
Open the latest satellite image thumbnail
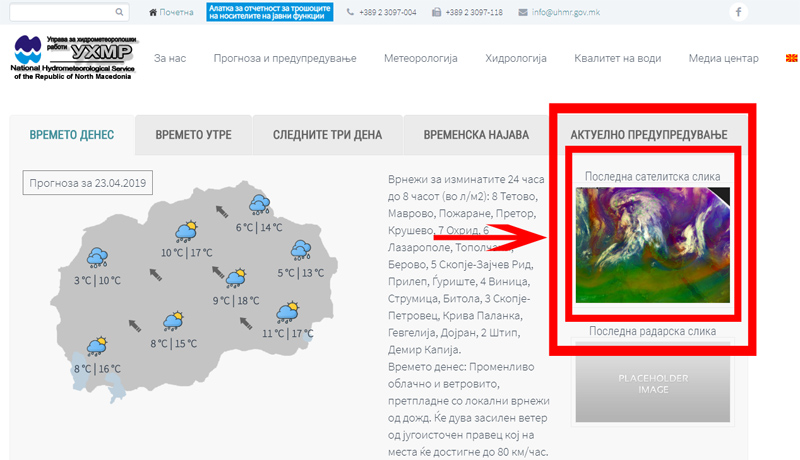(x=653, y=245)
